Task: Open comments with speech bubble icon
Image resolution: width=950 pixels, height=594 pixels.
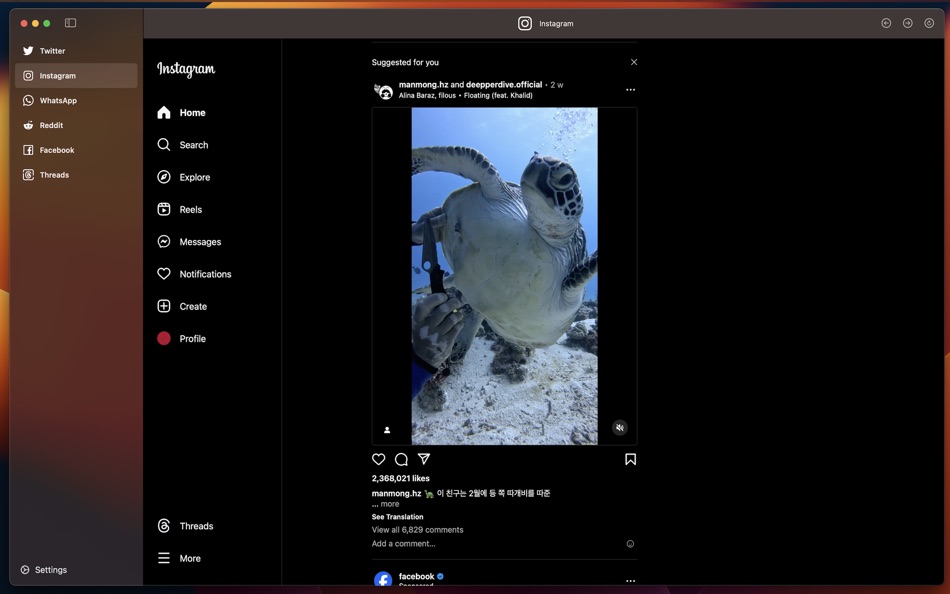Action: (x=401, y=459)
